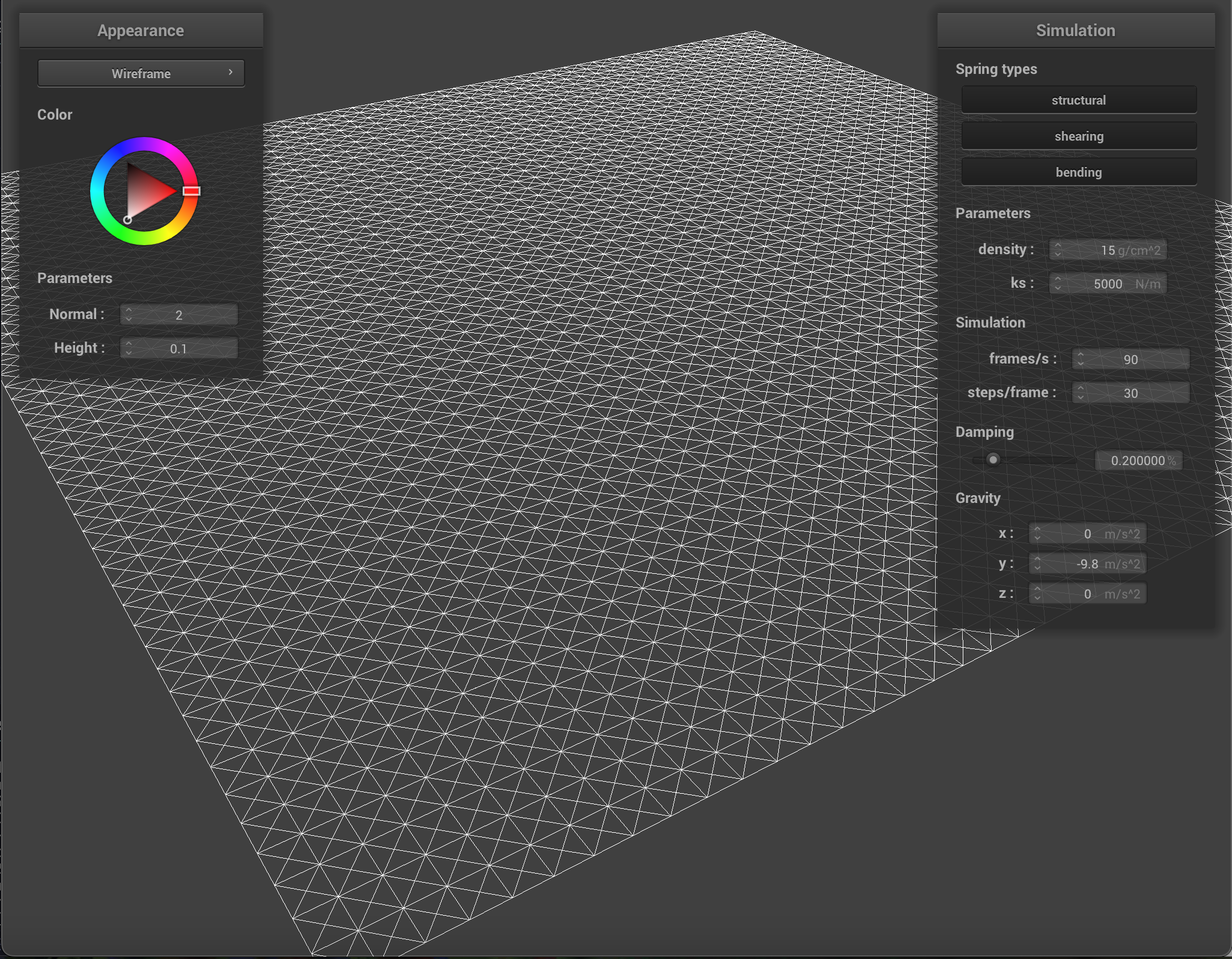Click the Gravity y value field
The width and height of the screenshot is (1232, 959).
[1088, 564]
